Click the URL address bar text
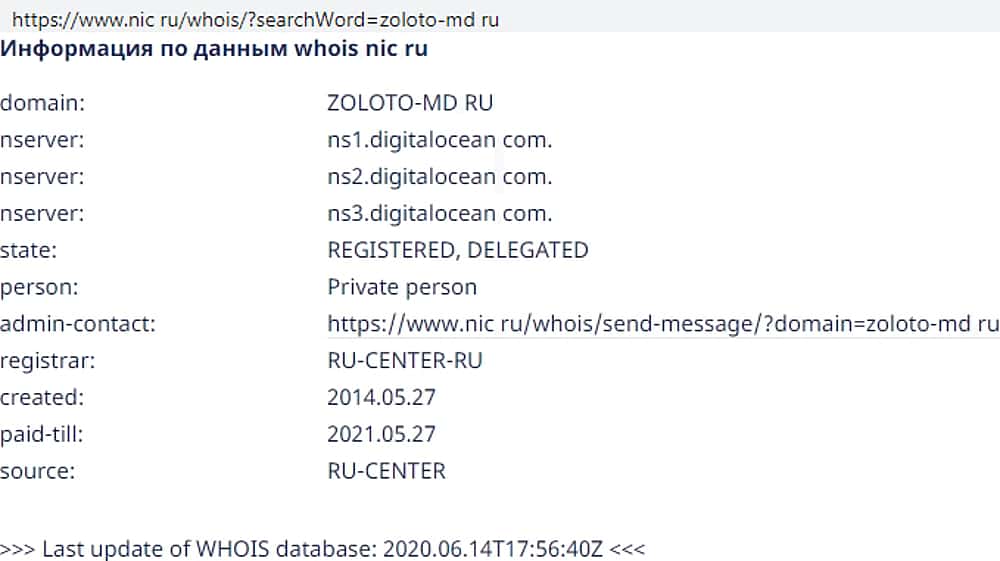Image resolution: width=1000 pixels, height=561 pixels. click(x=255, y=19)
